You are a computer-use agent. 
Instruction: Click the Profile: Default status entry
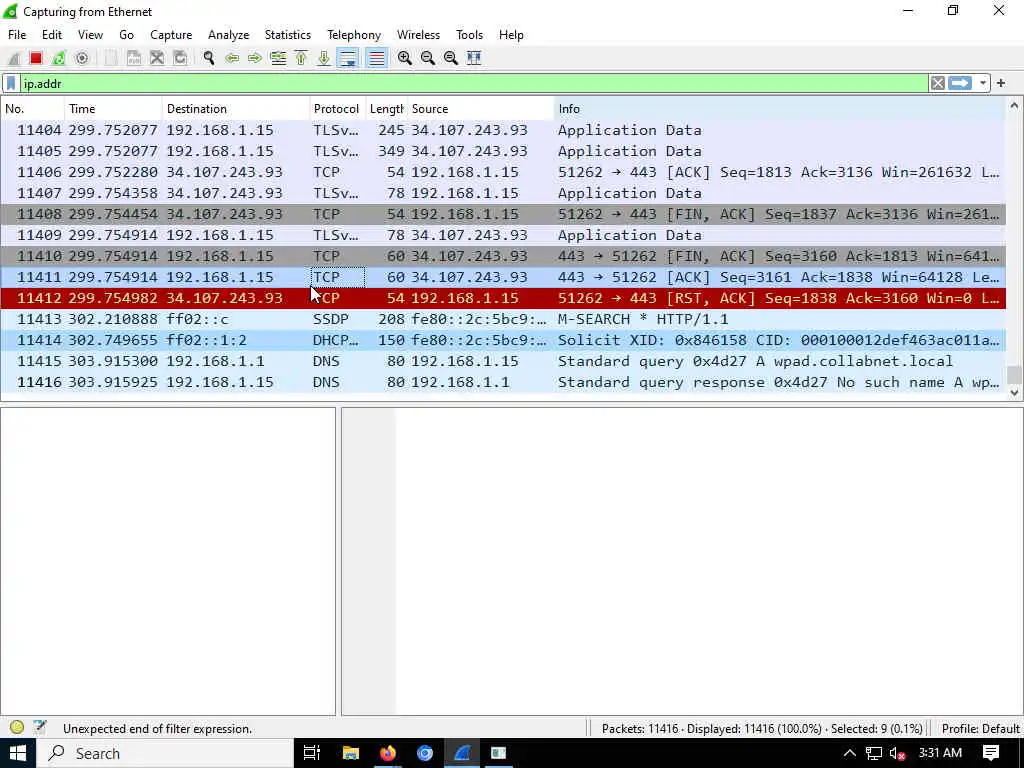[x=980, y=728]
